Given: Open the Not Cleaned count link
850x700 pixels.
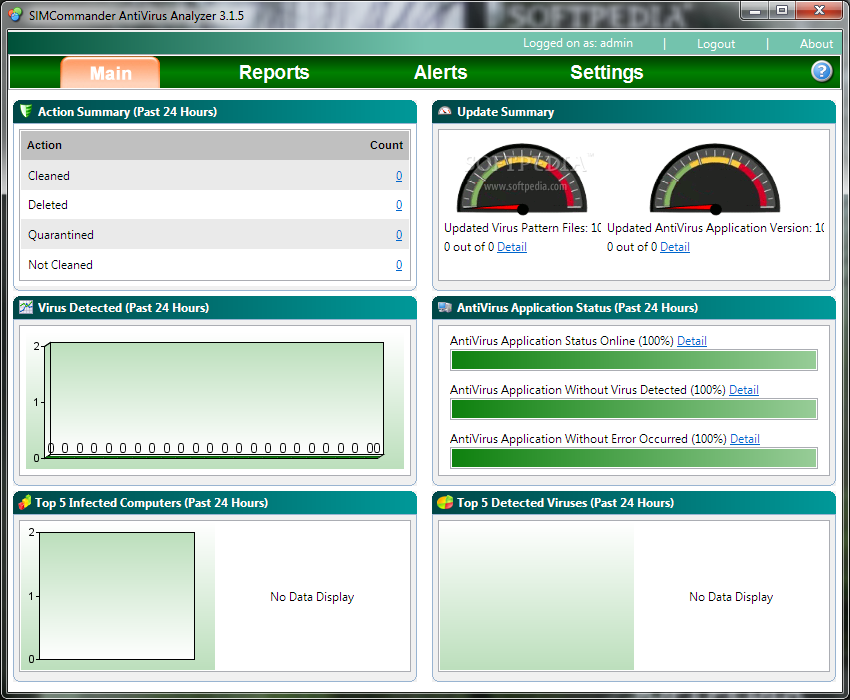Looking at the screenshot, I should tap(399, 265).
